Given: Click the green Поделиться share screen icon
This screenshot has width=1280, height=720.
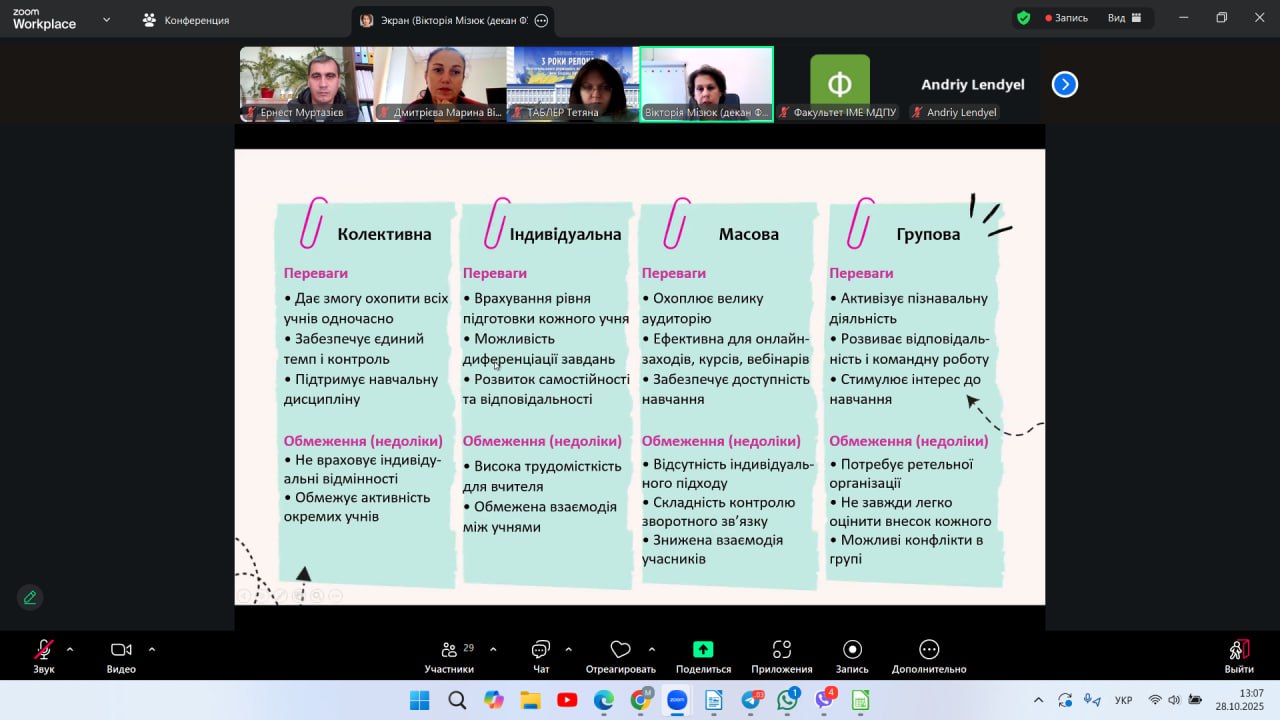Looking at the screenshot, I should 703,649.
